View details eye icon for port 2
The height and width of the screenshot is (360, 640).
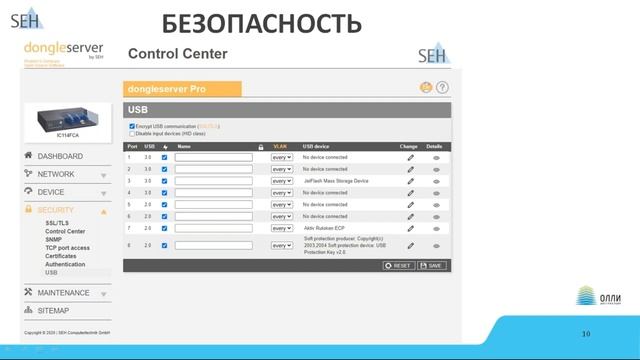436,170
